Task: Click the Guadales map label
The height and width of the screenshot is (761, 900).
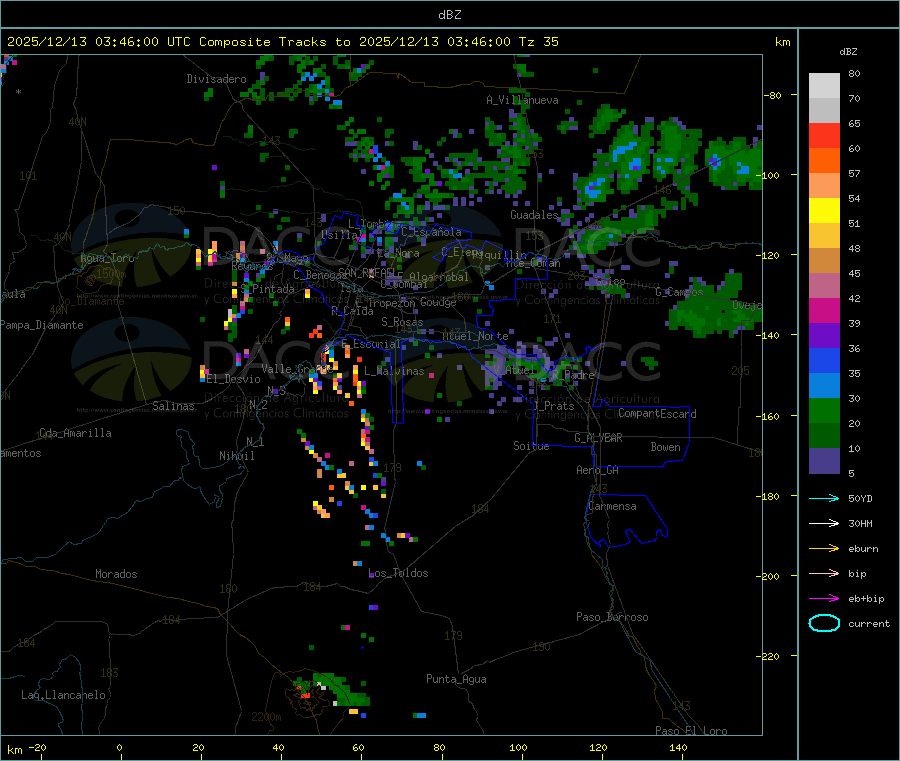Action: tap(534, 215)
